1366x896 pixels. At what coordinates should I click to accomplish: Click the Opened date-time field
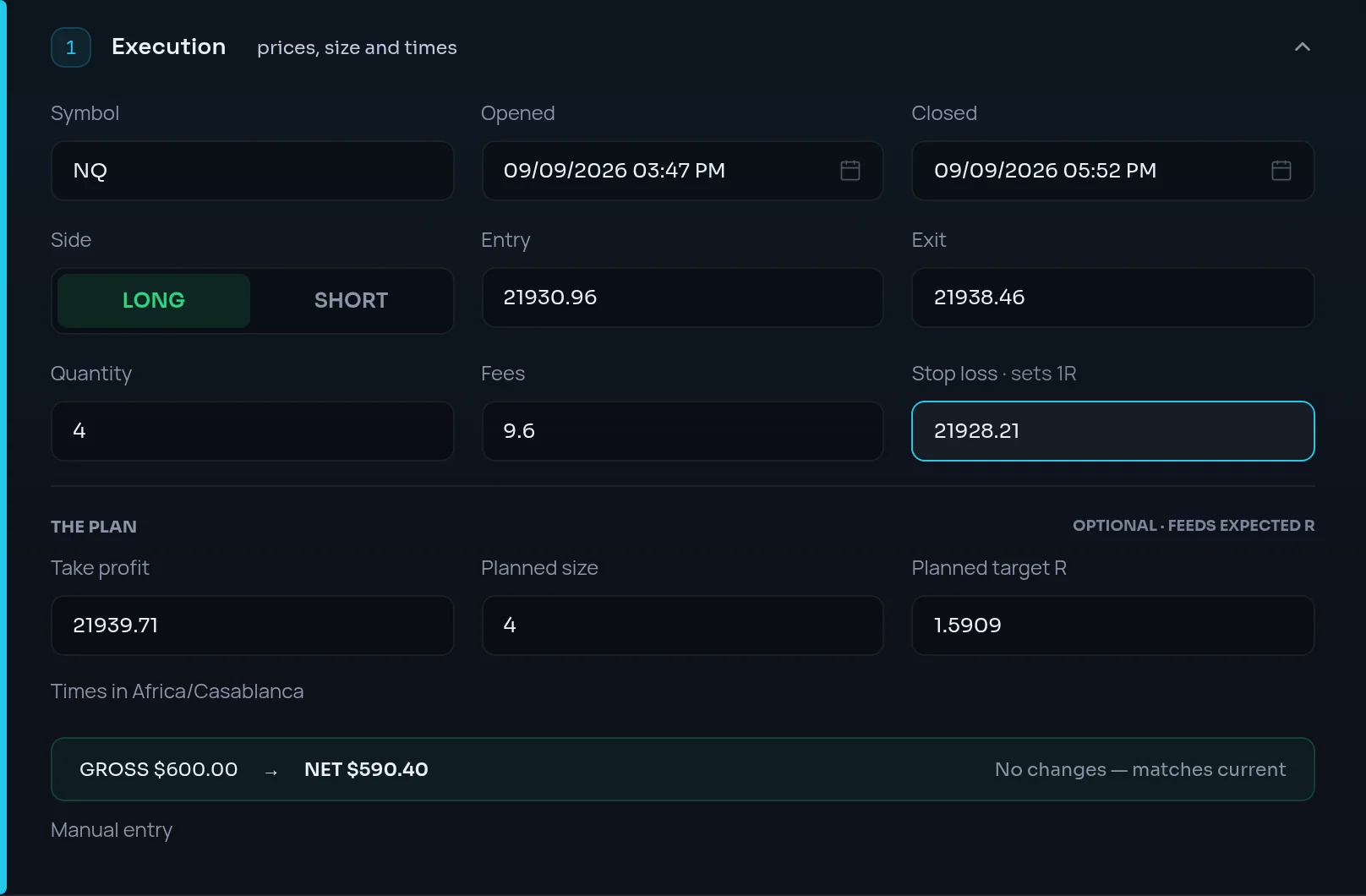tap(683, 171)
